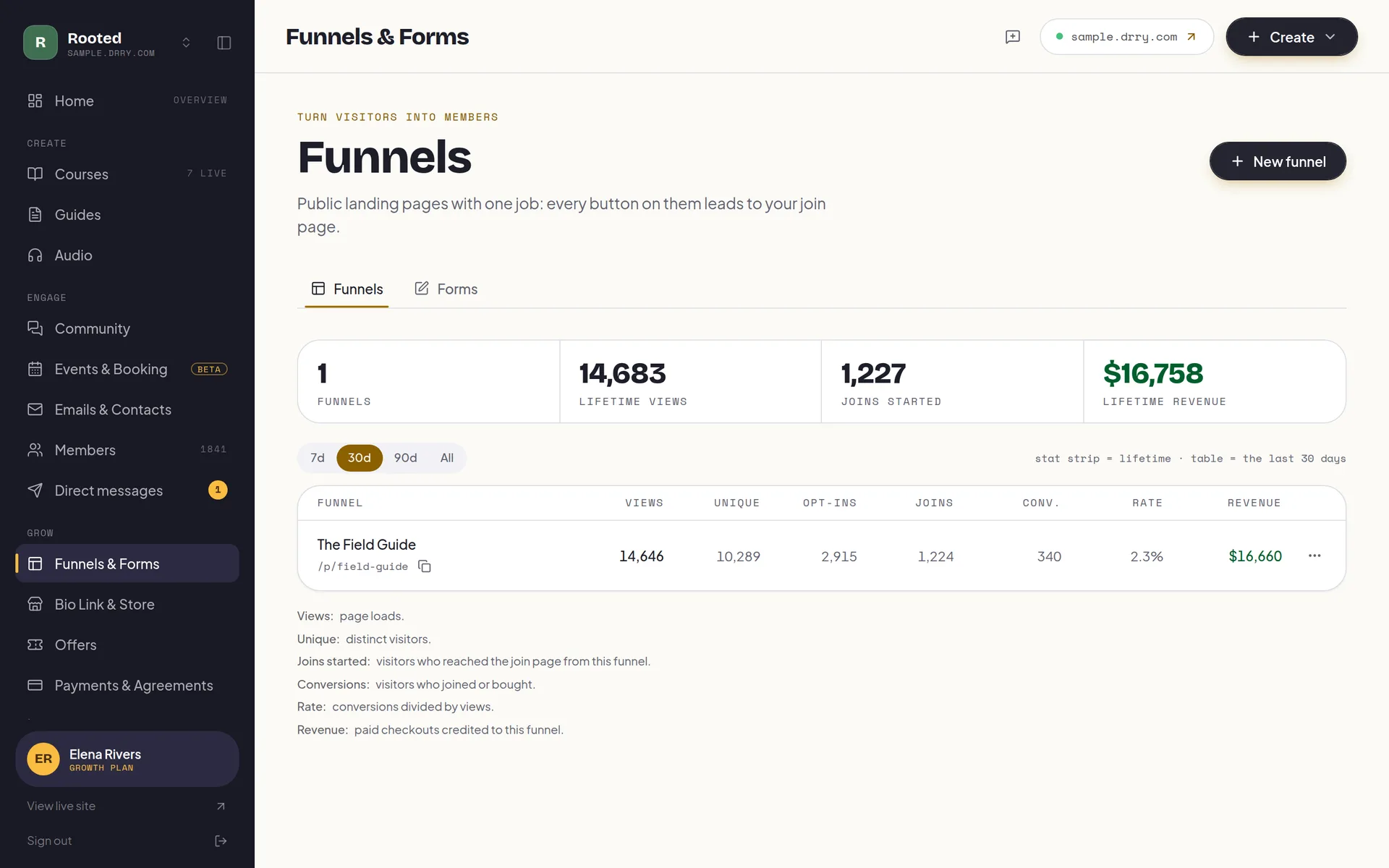Collapse the sidebar panel icon

224,43
